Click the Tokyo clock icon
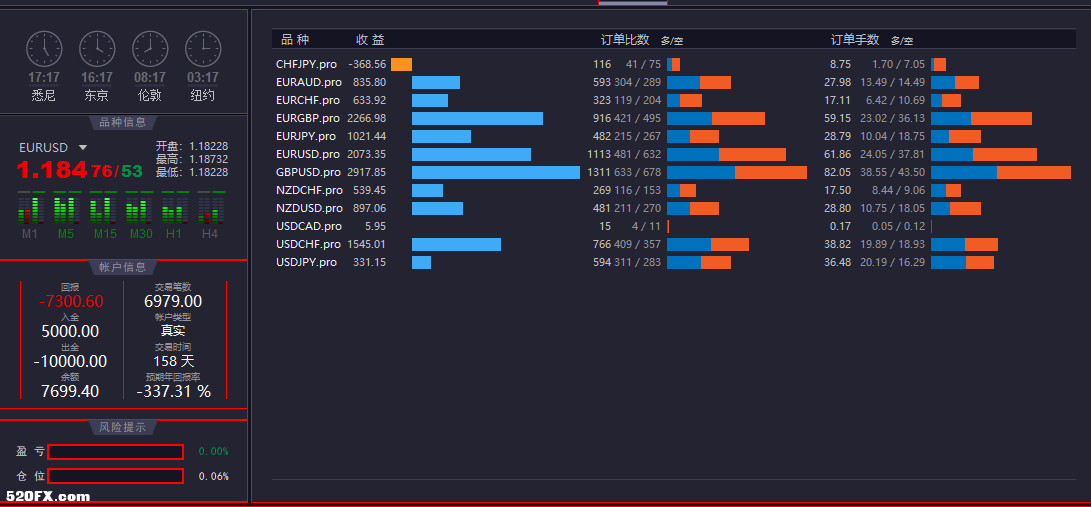Viewport: 1091px width, 507px height. (97, 49)
